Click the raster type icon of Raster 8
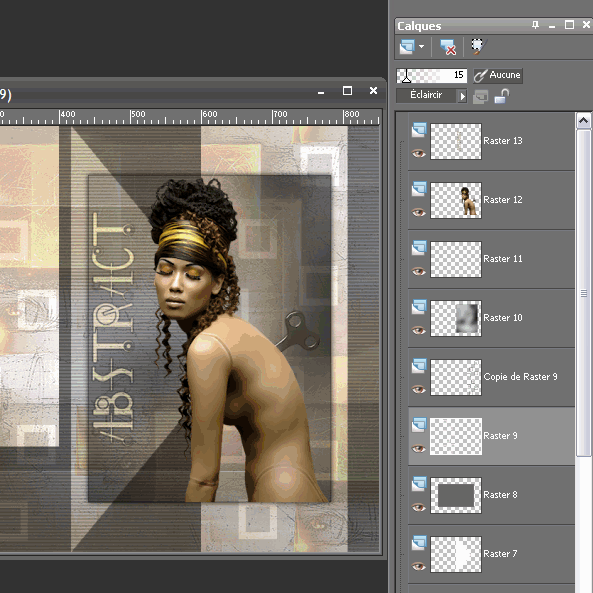The image size is (593, 593). (419, 483)
